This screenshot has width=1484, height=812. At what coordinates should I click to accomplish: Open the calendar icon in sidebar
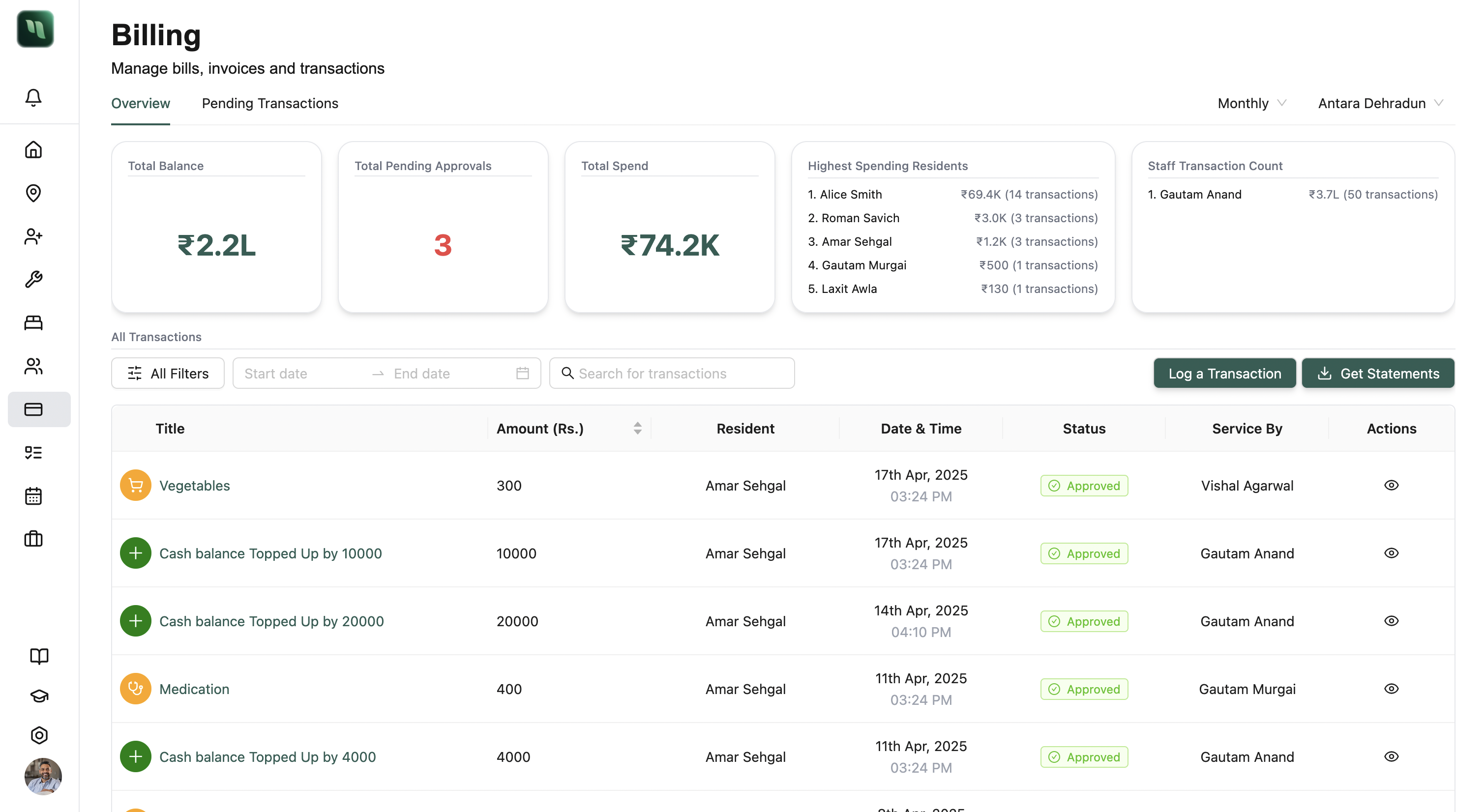click(x=33, y=495)
